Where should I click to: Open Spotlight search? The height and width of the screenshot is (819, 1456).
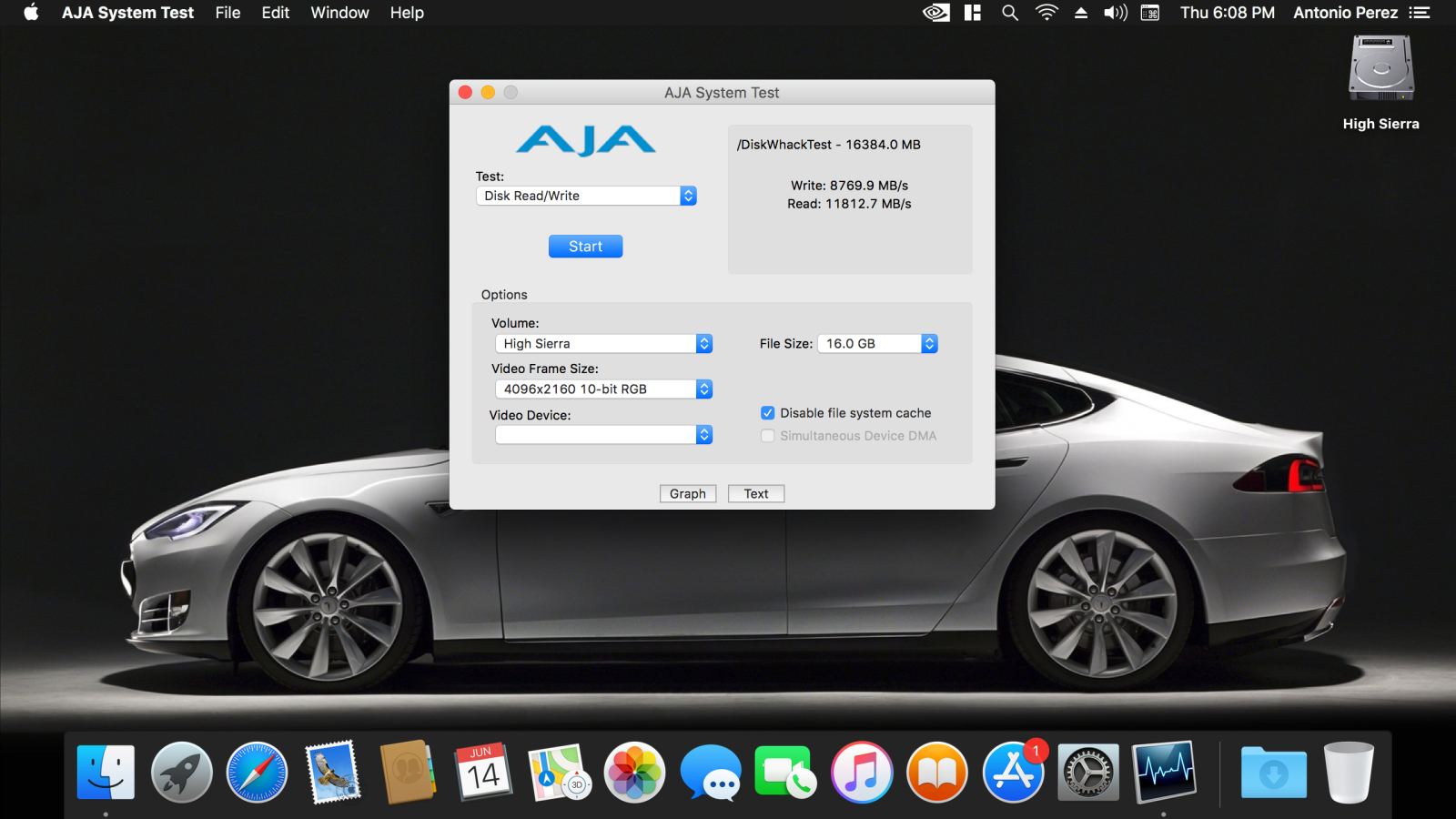(x=1010, y=13)
